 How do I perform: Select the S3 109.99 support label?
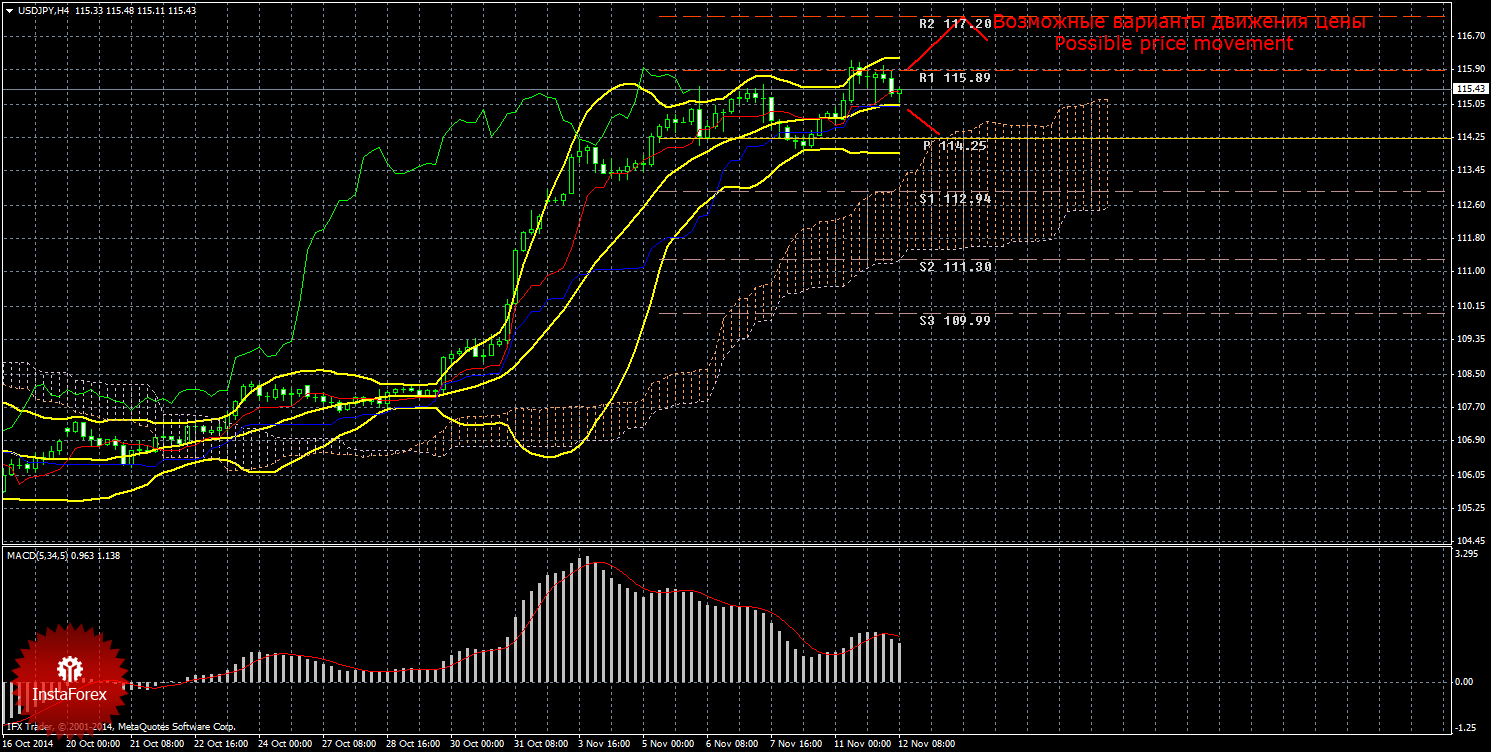click(x=955, y=321)
